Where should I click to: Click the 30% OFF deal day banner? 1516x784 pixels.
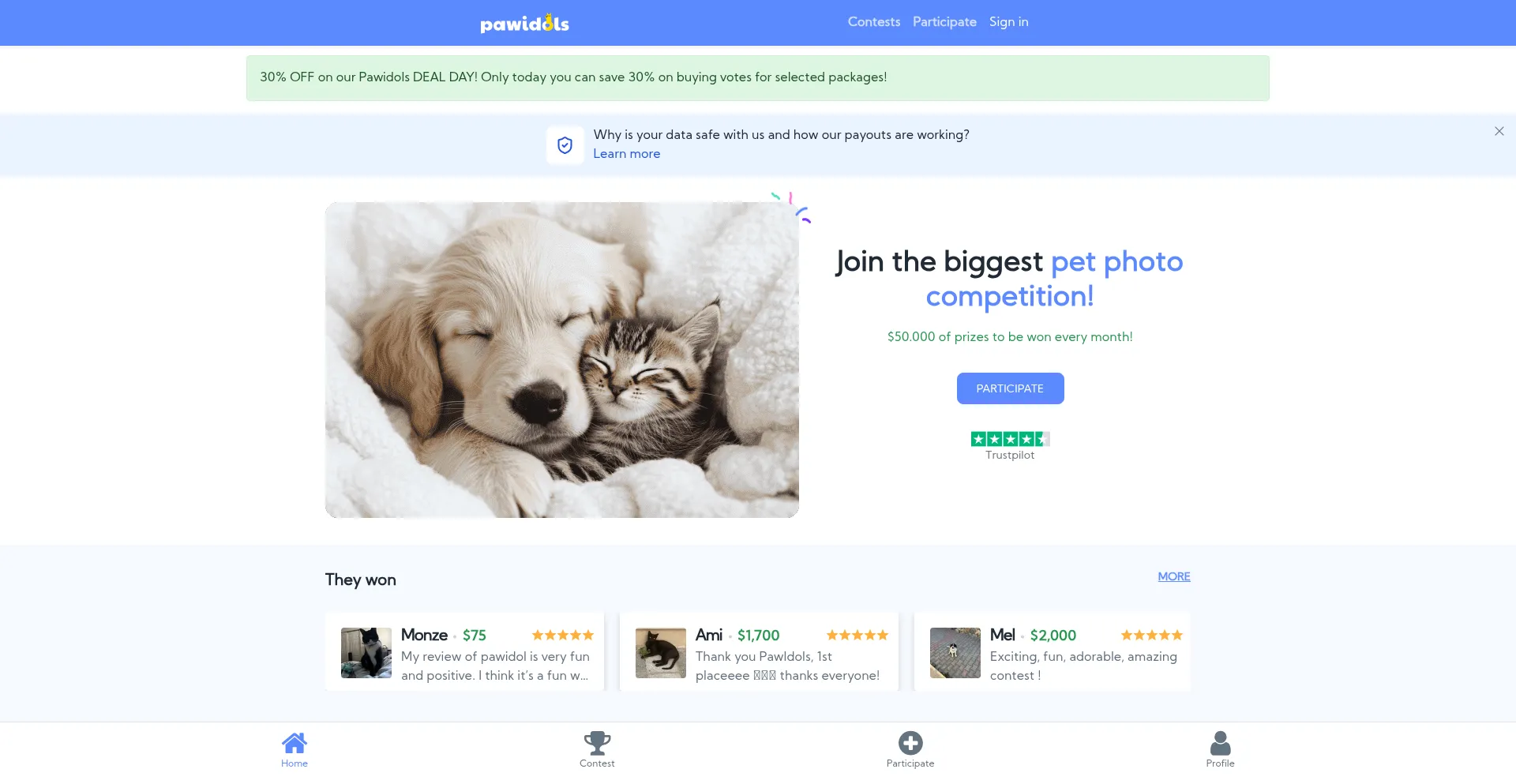click(x=758, y=77)
